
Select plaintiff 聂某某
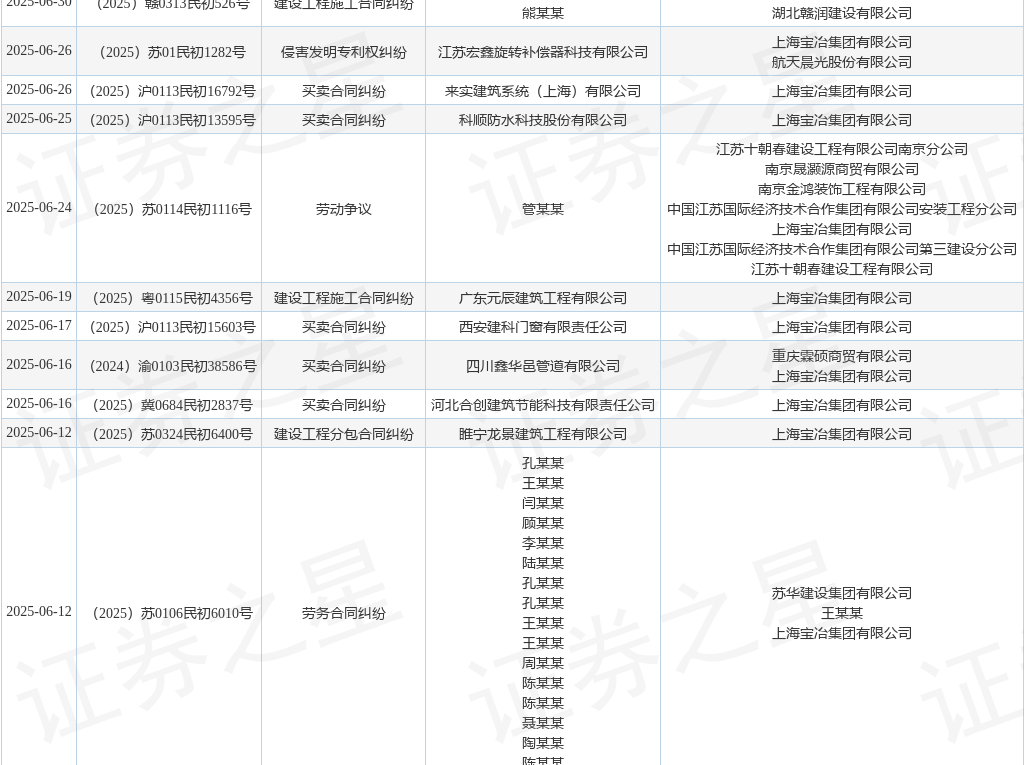pyautogui.click(x=543, y=723)
